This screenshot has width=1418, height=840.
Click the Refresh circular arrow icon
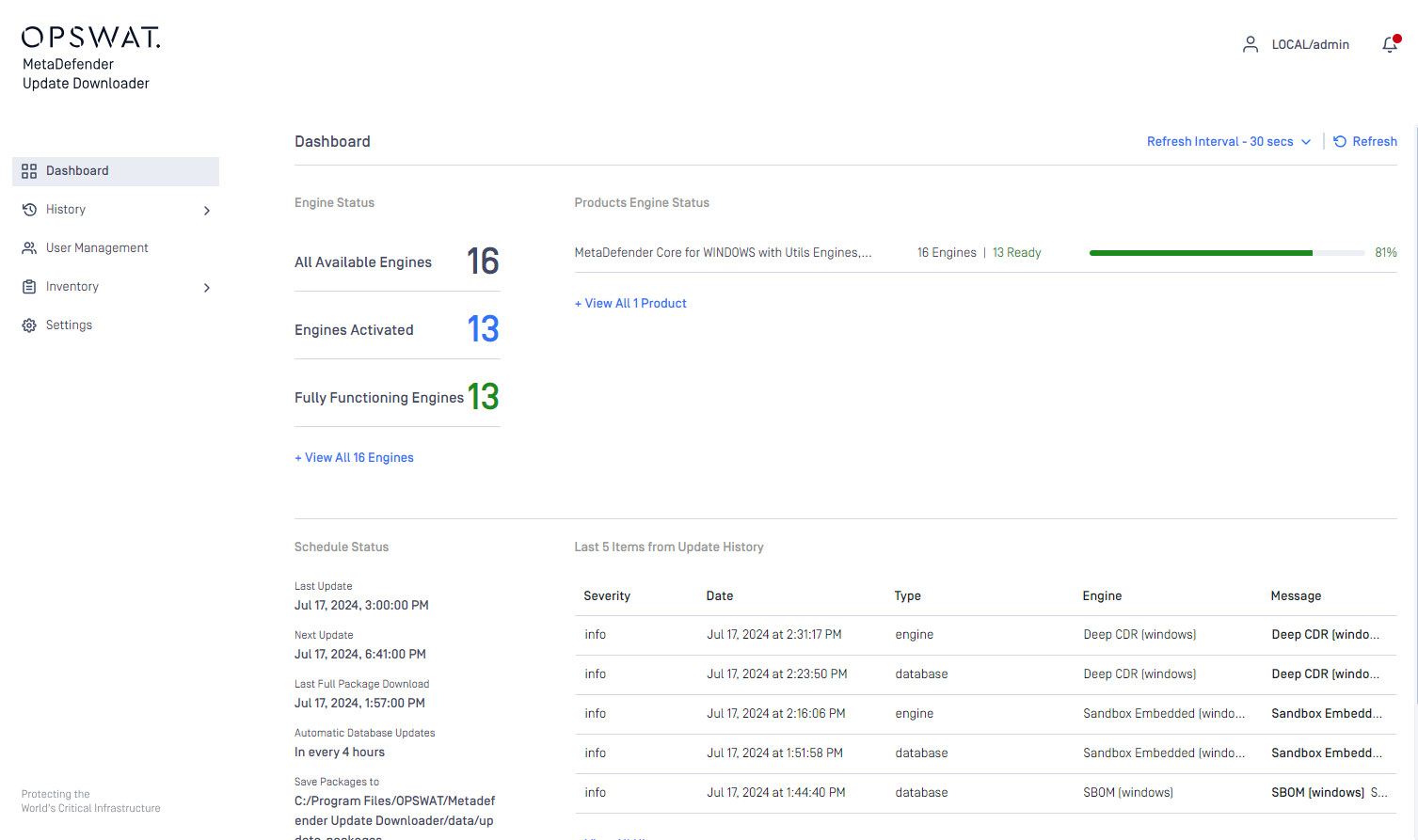coord(1340,141)
